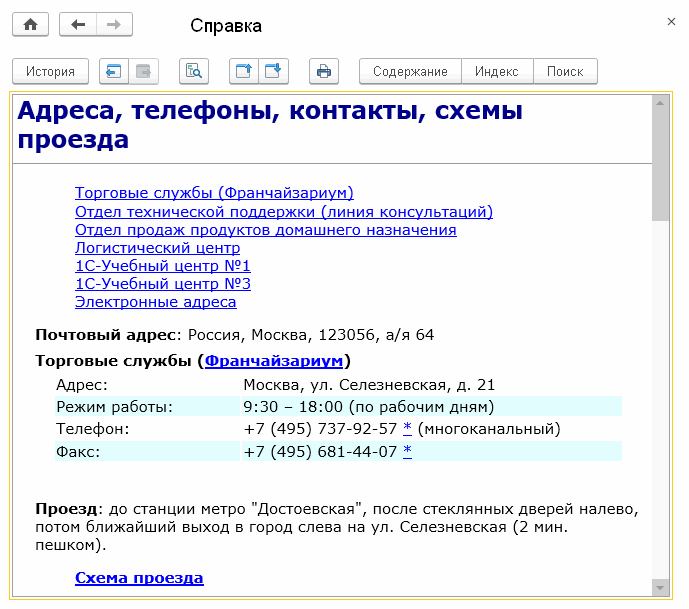This screenshot has height=609, width=689.
Task: Click address Москва, ул. Селезневская, д. 21
Action: click(x=369, y=385)
